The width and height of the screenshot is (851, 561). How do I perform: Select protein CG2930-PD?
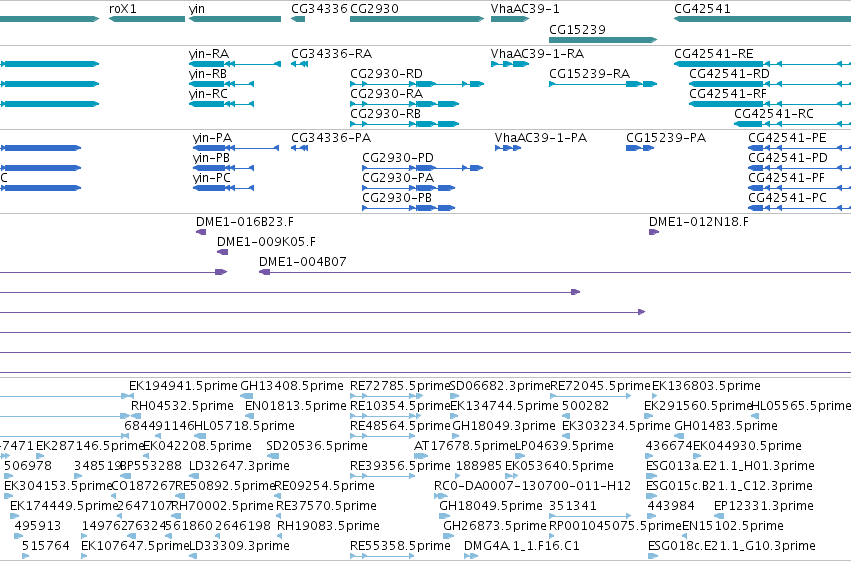pos(398,158)
